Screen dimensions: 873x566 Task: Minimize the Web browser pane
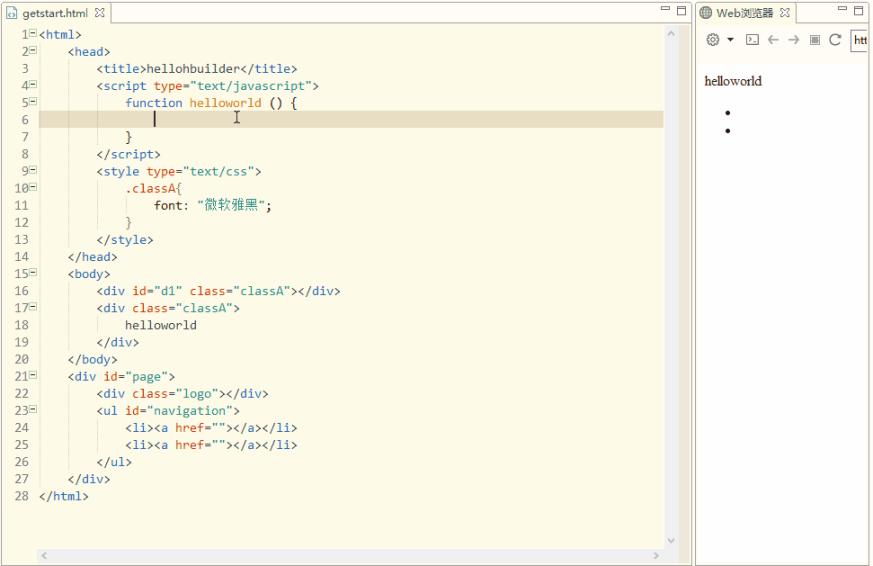[842, 9]
